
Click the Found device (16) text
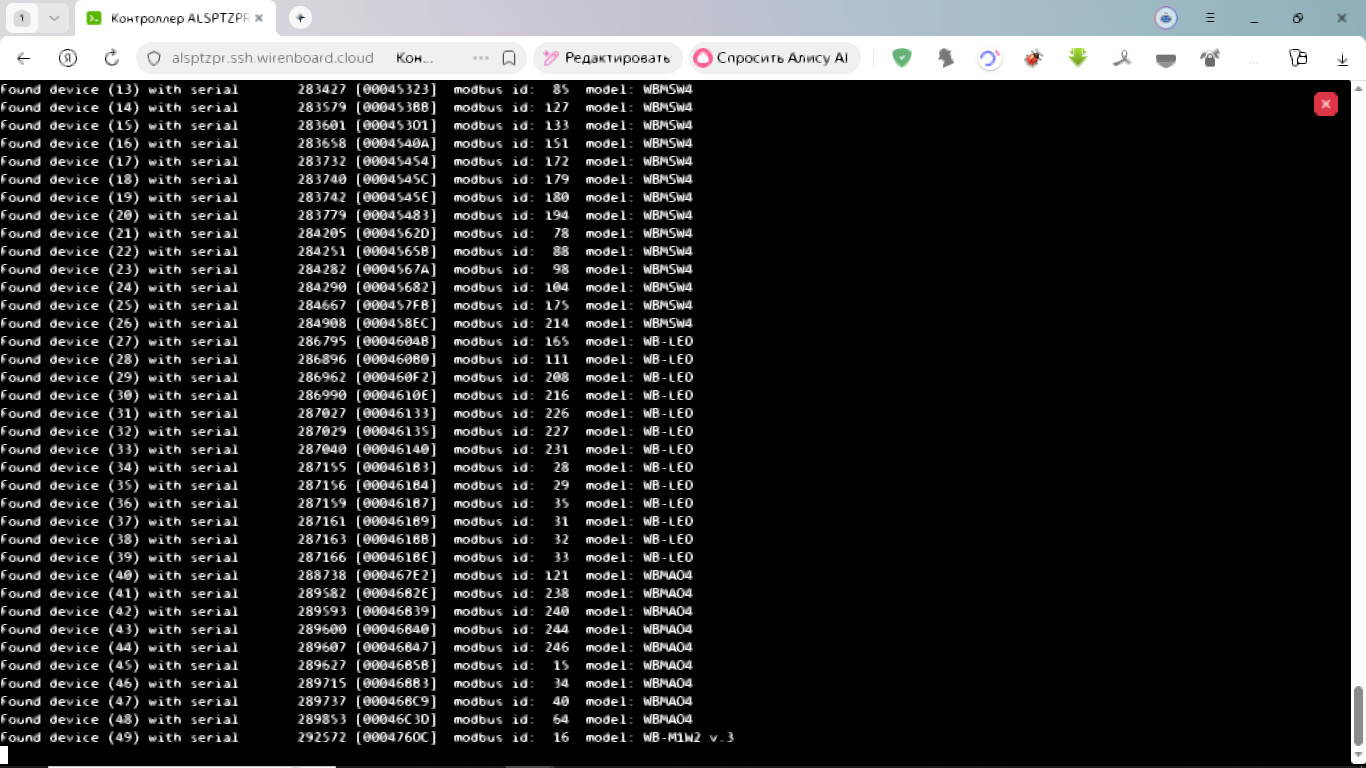tap(70, 143)
